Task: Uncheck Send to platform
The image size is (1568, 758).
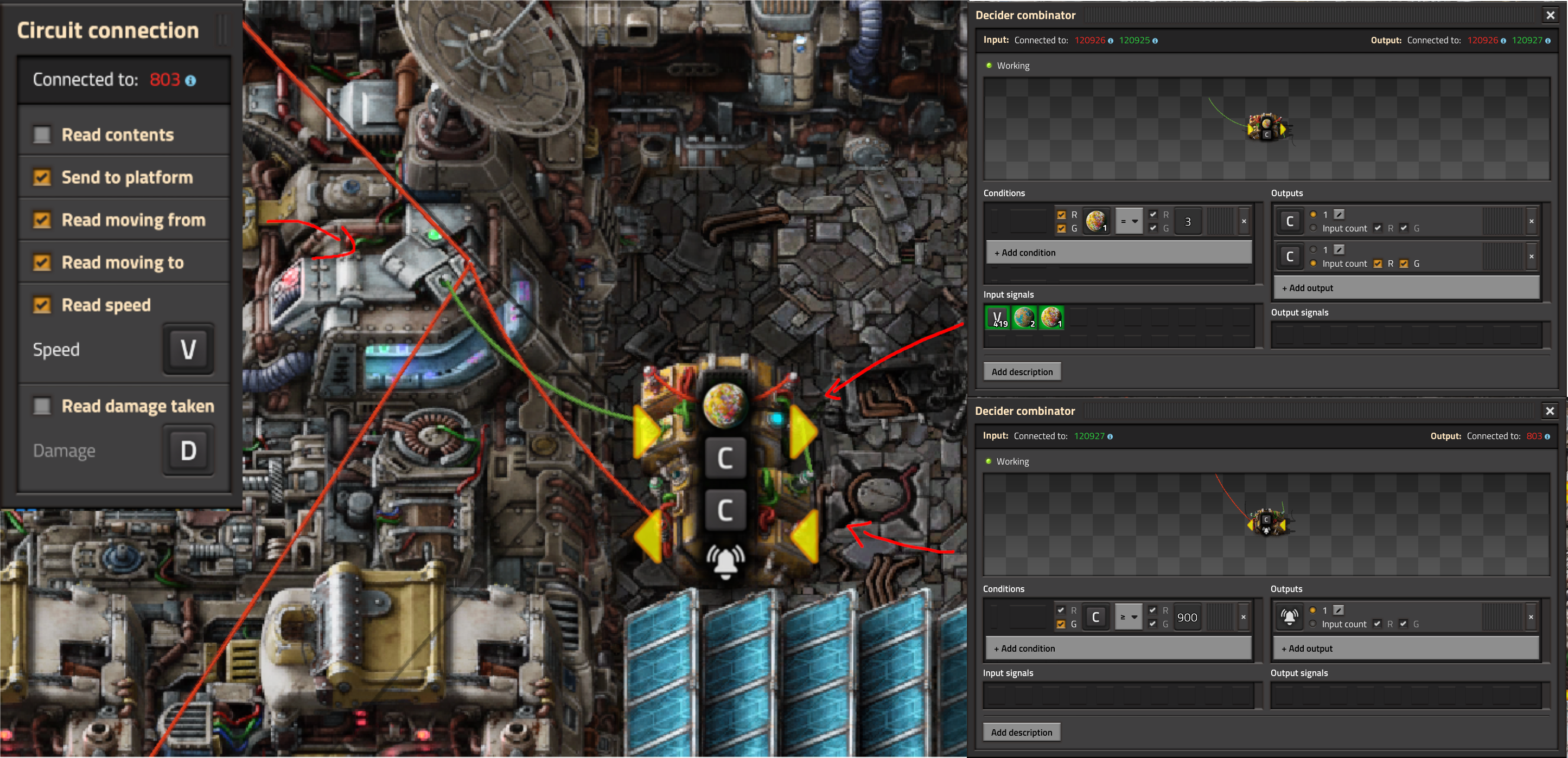Action: coord(42,177)
